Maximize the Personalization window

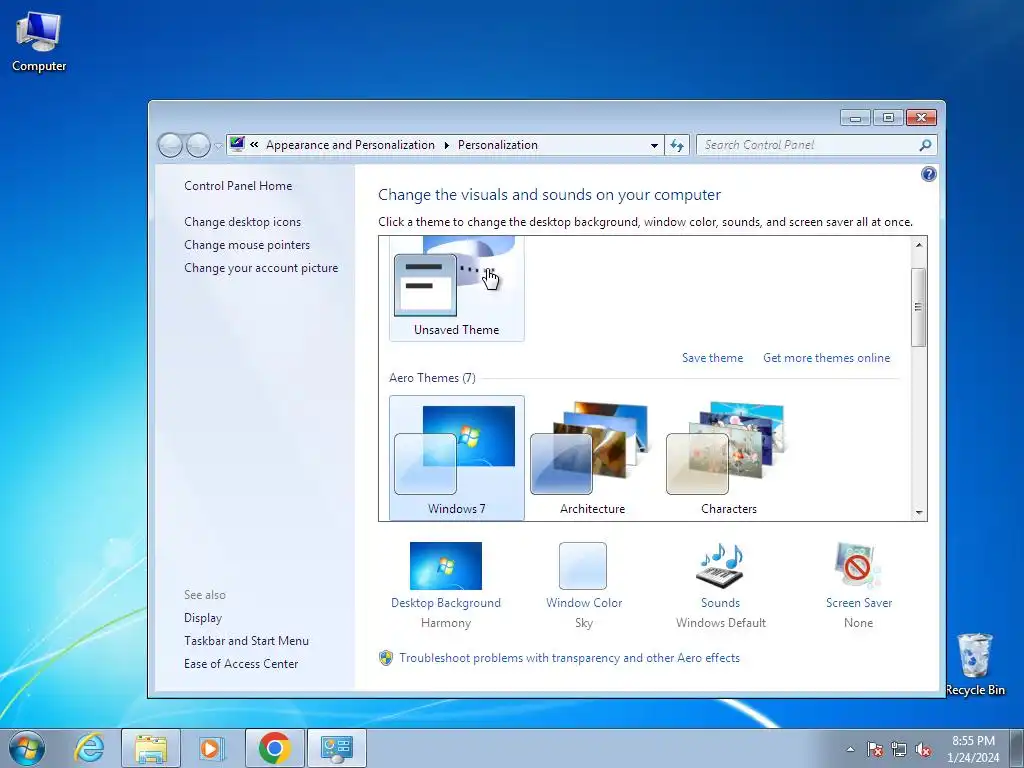[888, 118]
